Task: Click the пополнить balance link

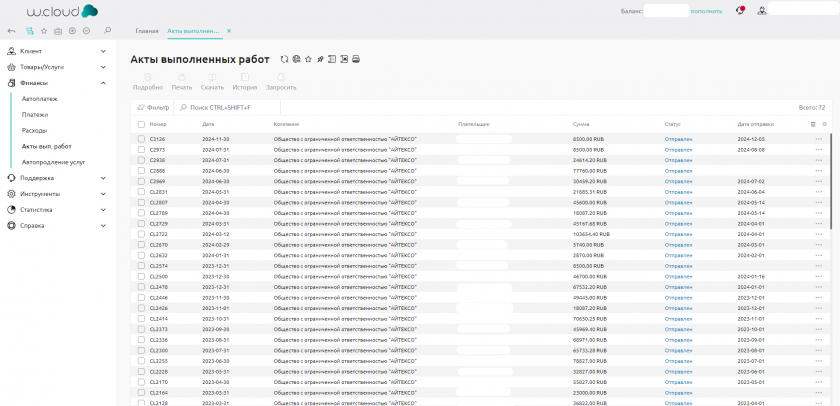Action: (x=706, y=10)
